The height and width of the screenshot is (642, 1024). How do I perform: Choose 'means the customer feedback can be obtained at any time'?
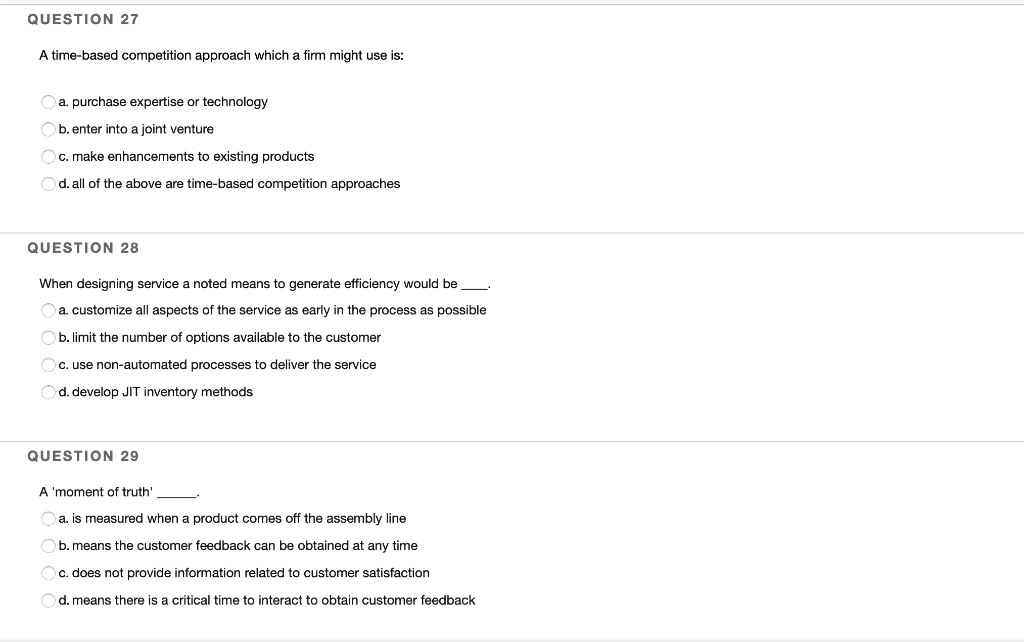click(x=48, y=546)
